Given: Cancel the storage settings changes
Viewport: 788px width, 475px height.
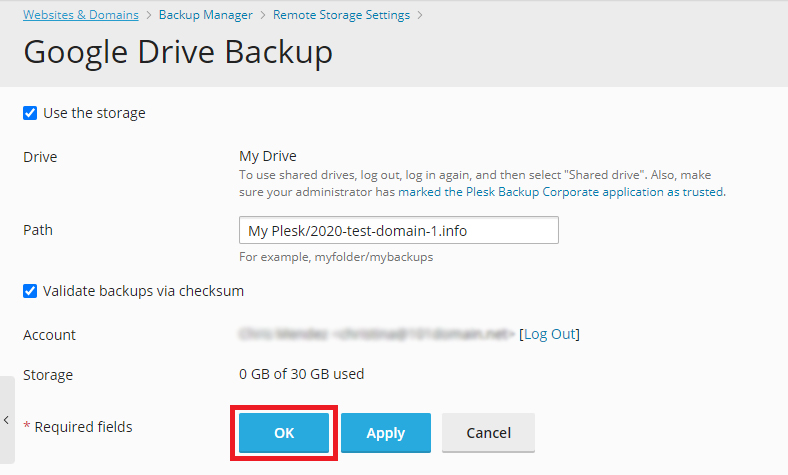Looking at the screenshot, I should pyautogui.click(x=488, y=433).
